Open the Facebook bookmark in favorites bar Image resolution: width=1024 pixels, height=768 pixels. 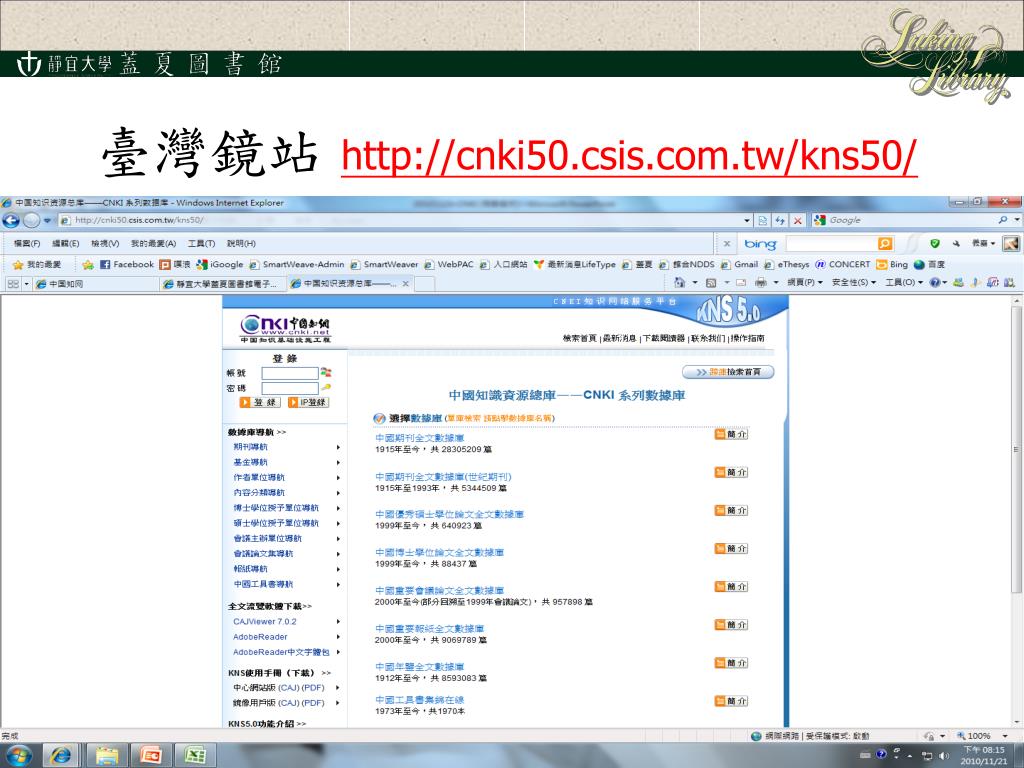(127, 264)
